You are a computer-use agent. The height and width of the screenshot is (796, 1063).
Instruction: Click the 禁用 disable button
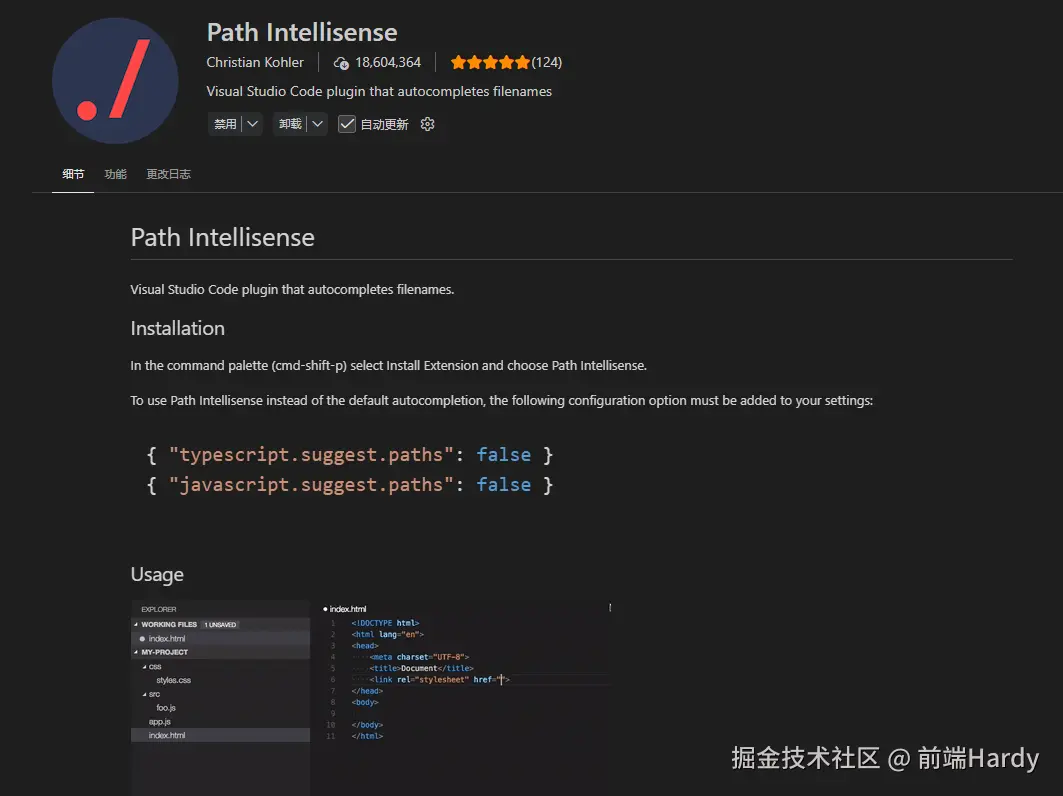225,124
